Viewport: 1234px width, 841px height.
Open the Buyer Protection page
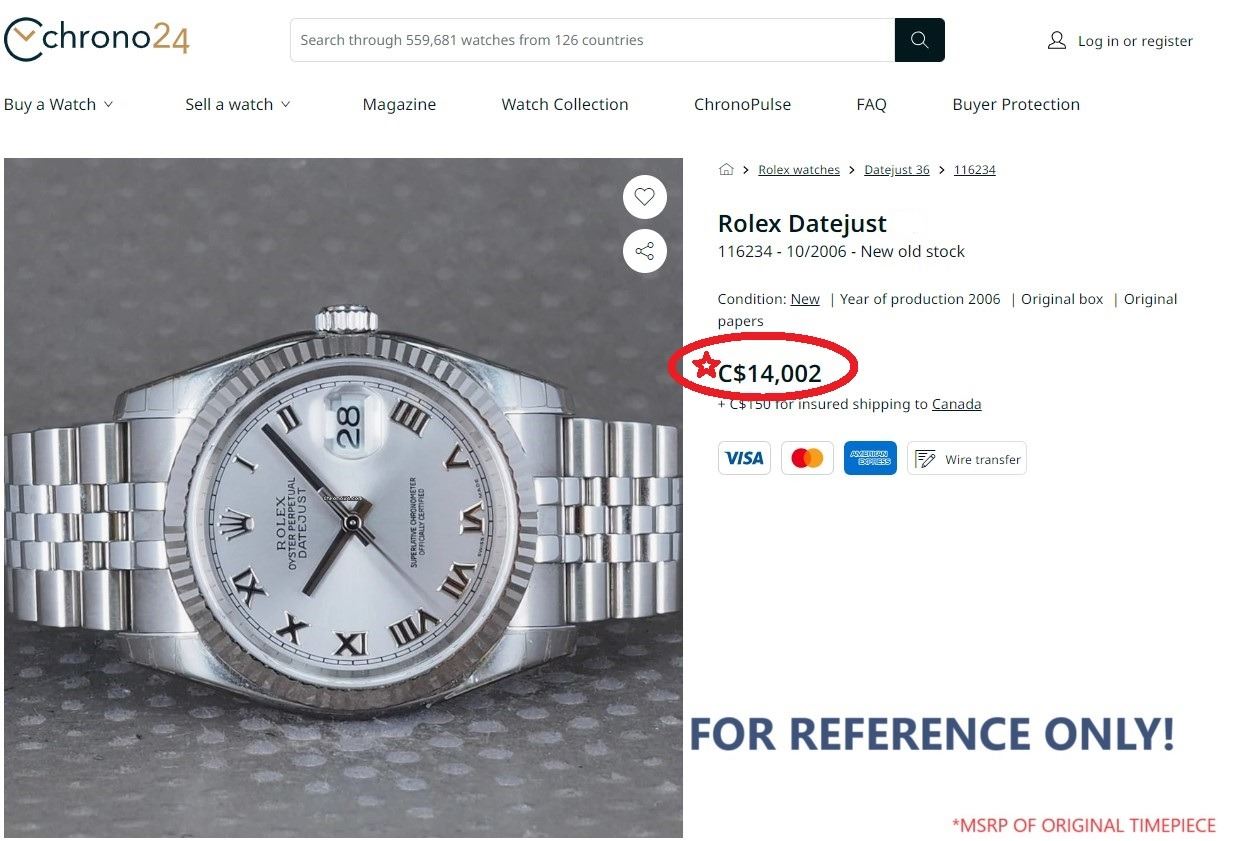pyautogui.click(x=1016, y=104)
